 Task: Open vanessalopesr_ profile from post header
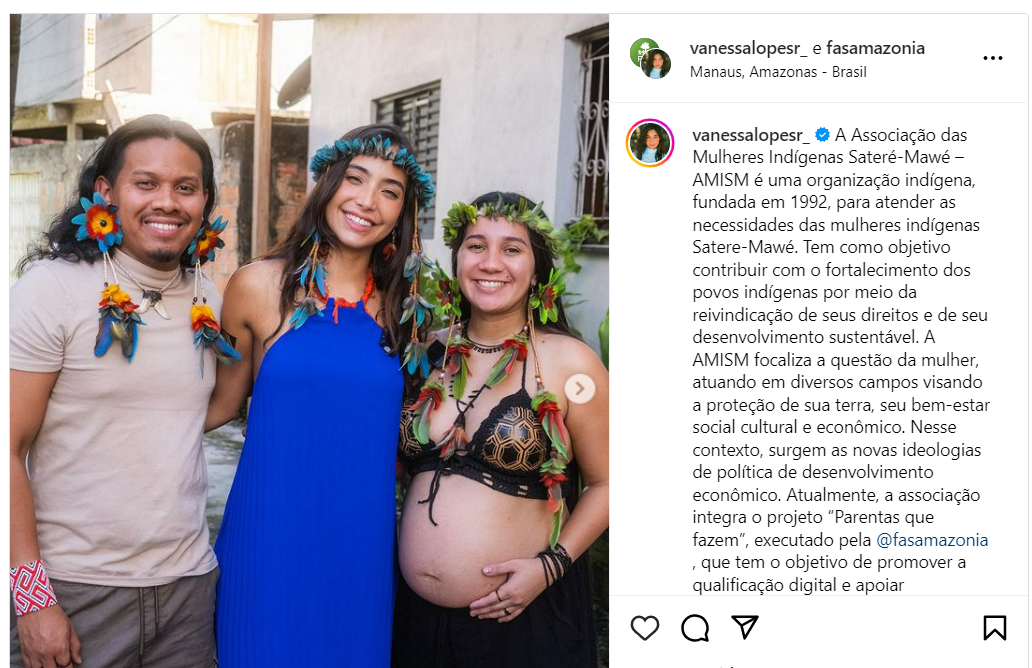click(x=748, y=48)
